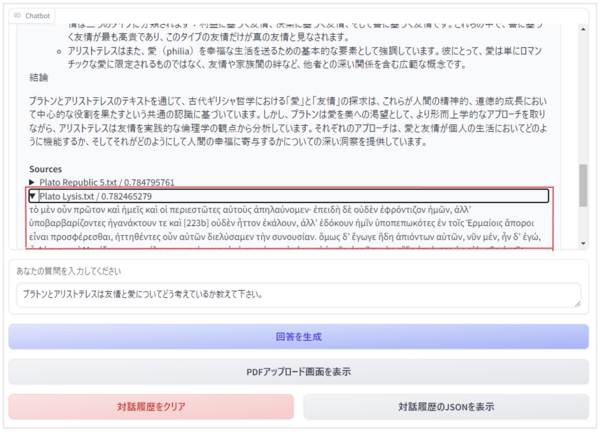Expand the Plato Republic 5.txt source
The image size is (600, 432).
[x=102, y=182]
